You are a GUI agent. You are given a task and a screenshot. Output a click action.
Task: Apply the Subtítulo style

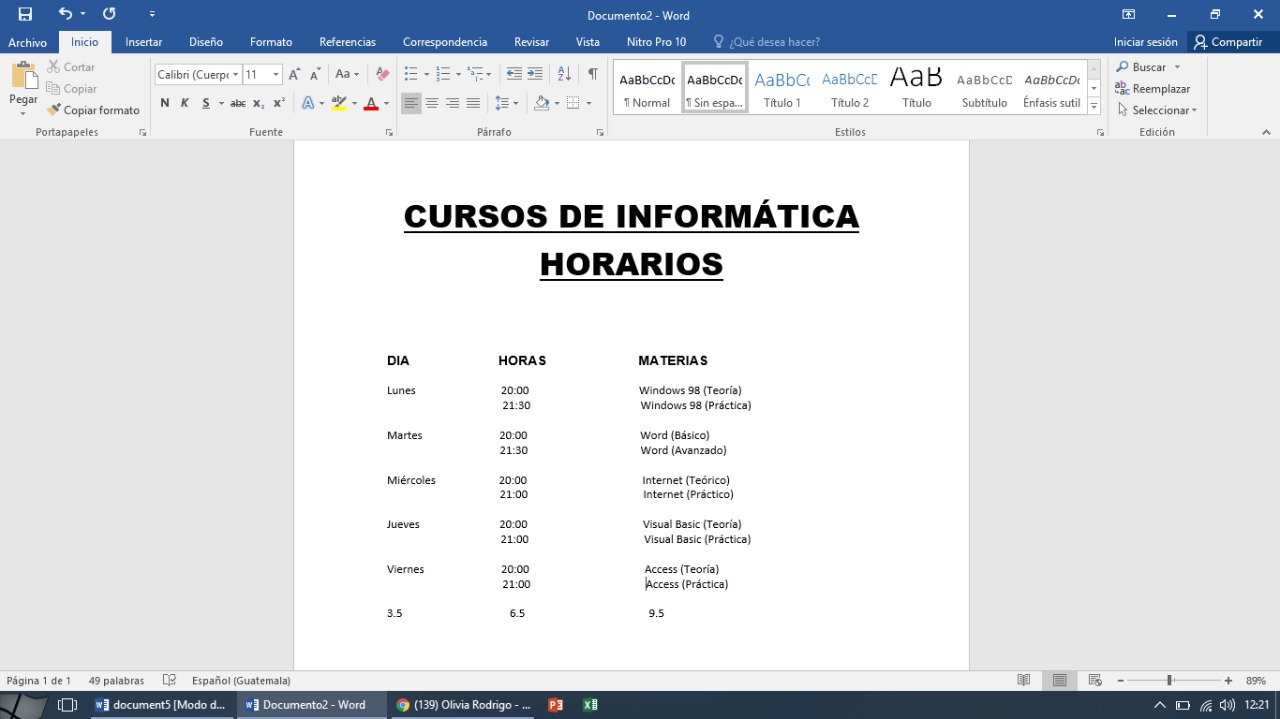[x=984, y=88]
